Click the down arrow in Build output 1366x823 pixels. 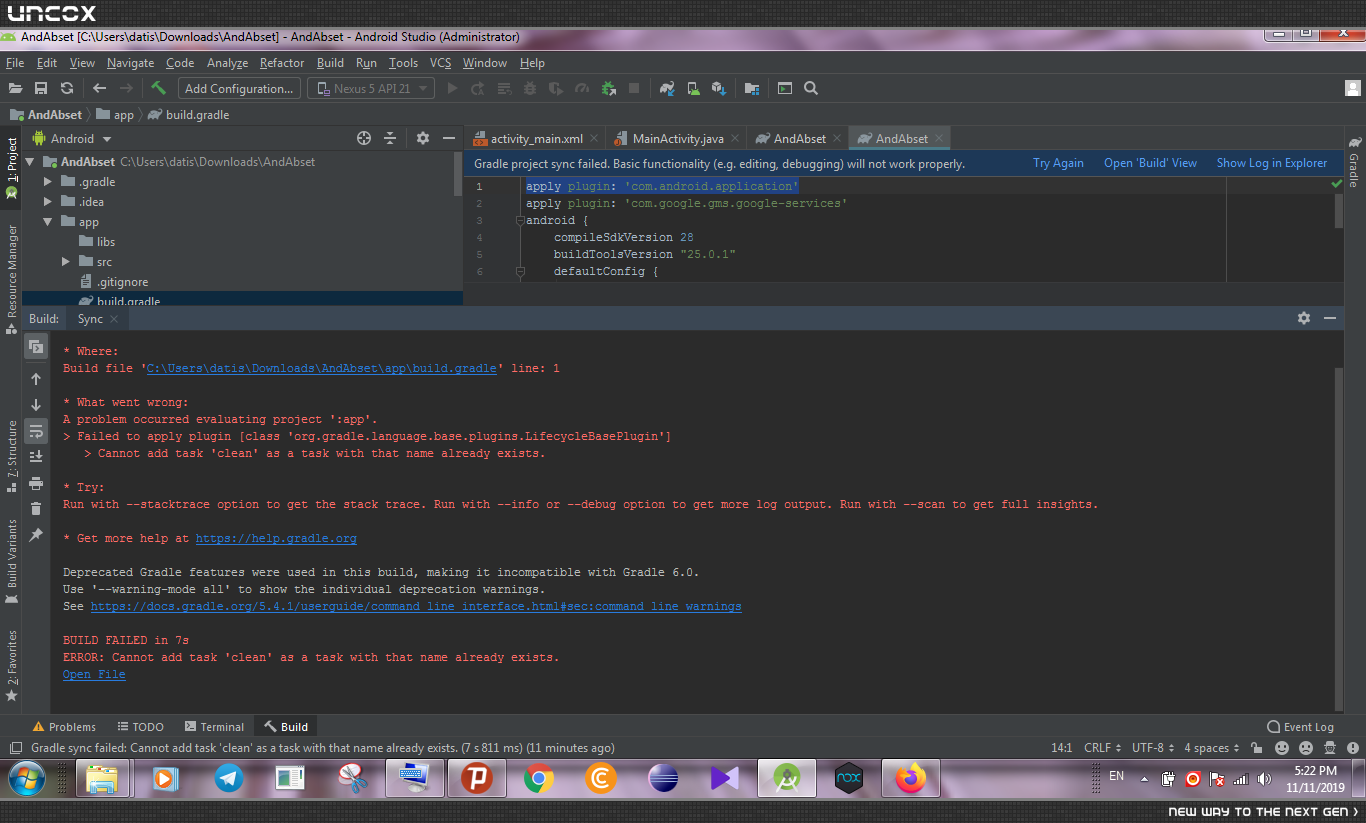(36, 405)
